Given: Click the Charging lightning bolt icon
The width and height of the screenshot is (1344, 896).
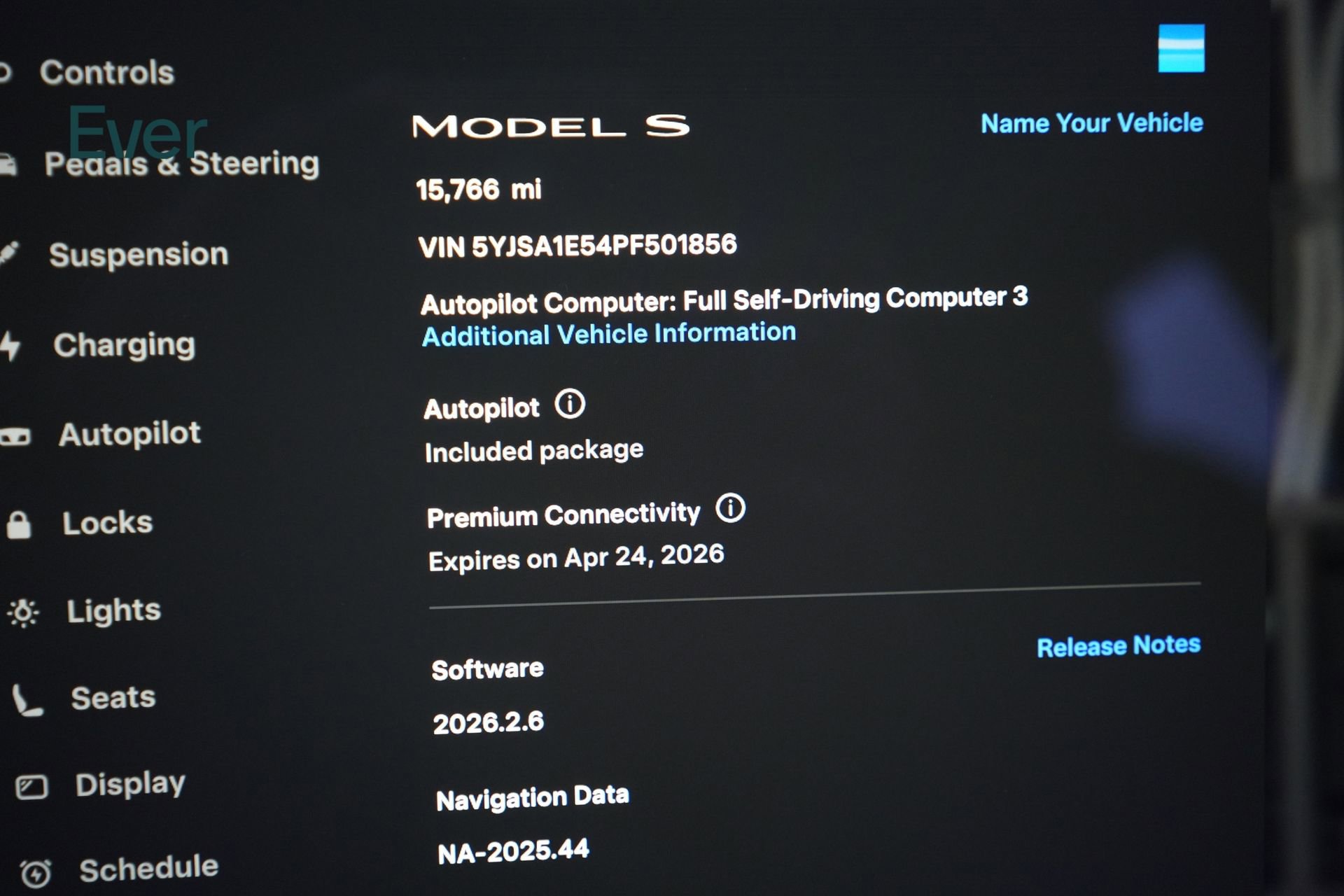Looking at the screenshot, I should (x=10, y=346).
